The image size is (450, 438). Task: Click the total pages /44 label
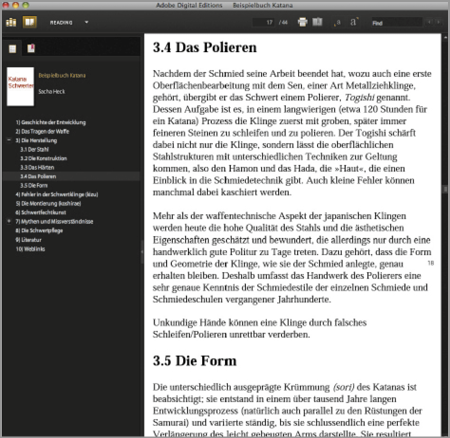click(283, 22)
